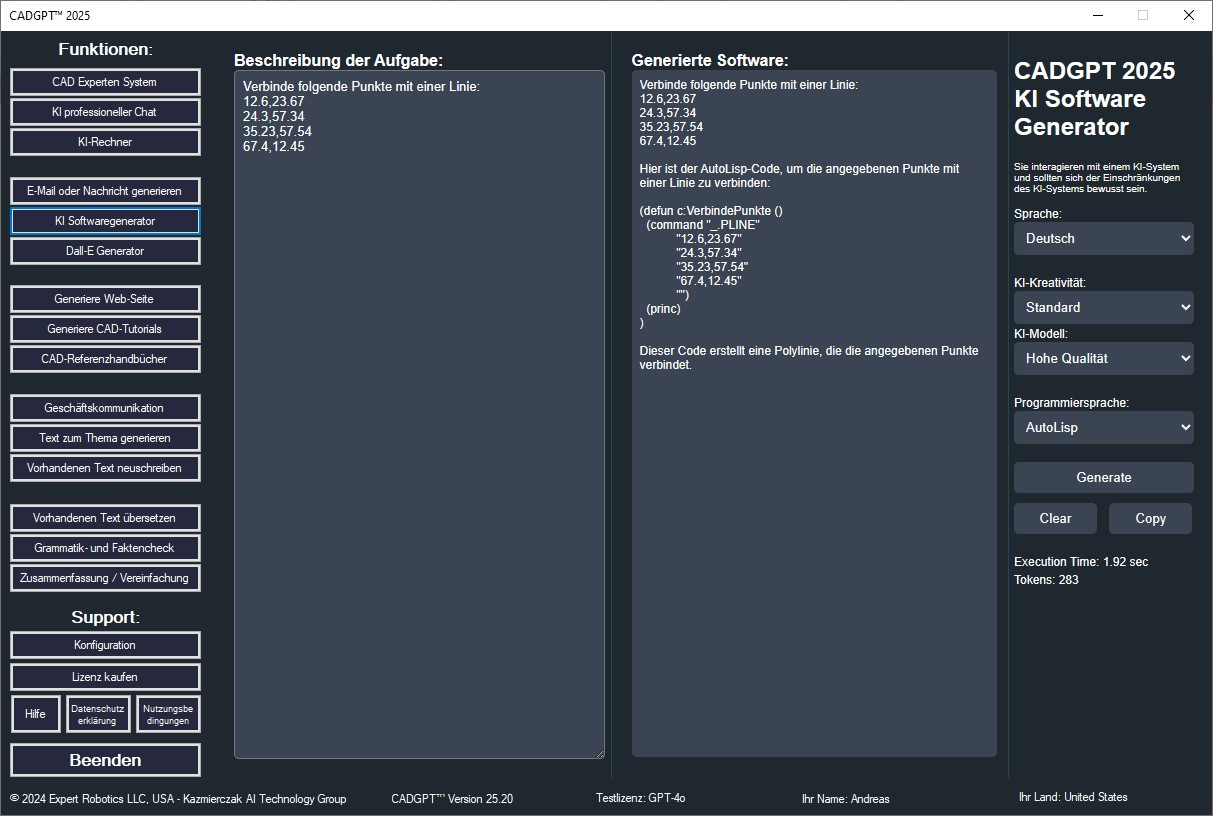Maximize the CADGPT window
The height and width of the screenshot is (816, 1213).
click(x=1143, y=15)
